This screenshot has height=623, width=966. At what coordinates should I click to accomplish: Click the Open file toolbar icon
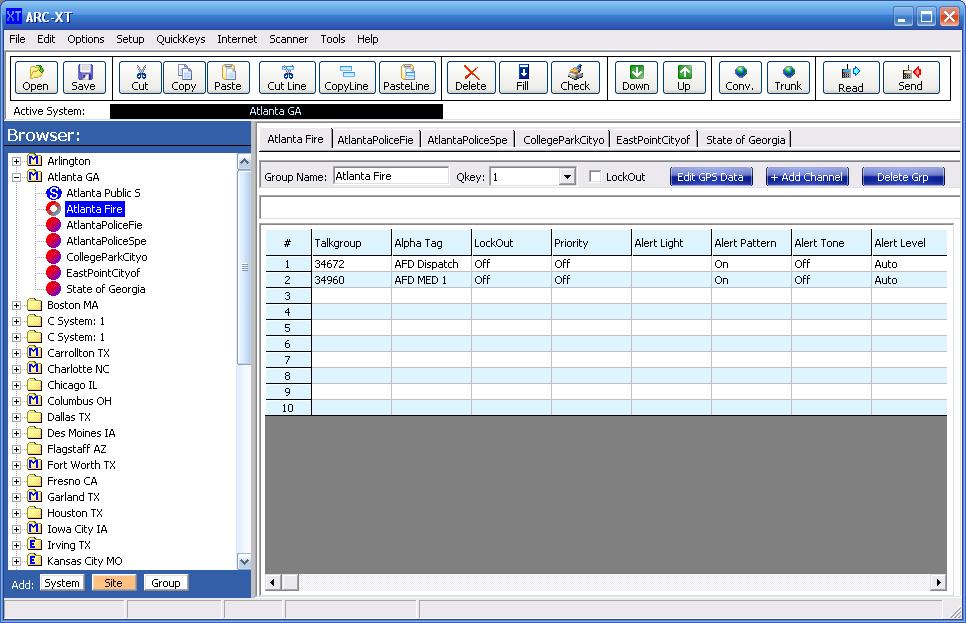(x=36, y=78)
